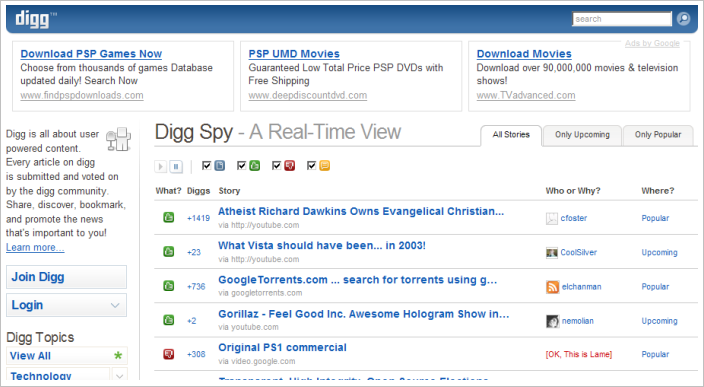Open Original PS1 commercial story
Viewport: 704px width, 387px height.
tap(282, 347)
